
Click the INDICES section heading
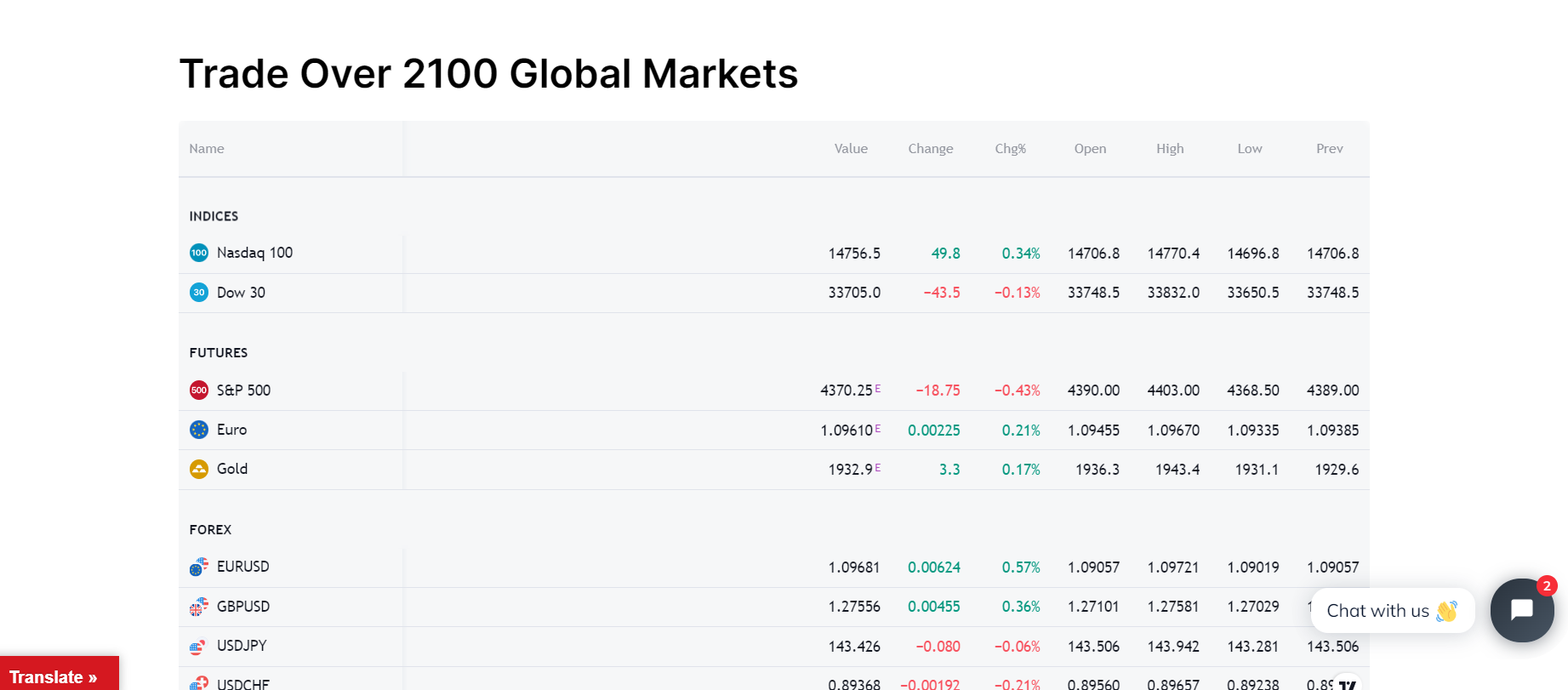point(214,216)
